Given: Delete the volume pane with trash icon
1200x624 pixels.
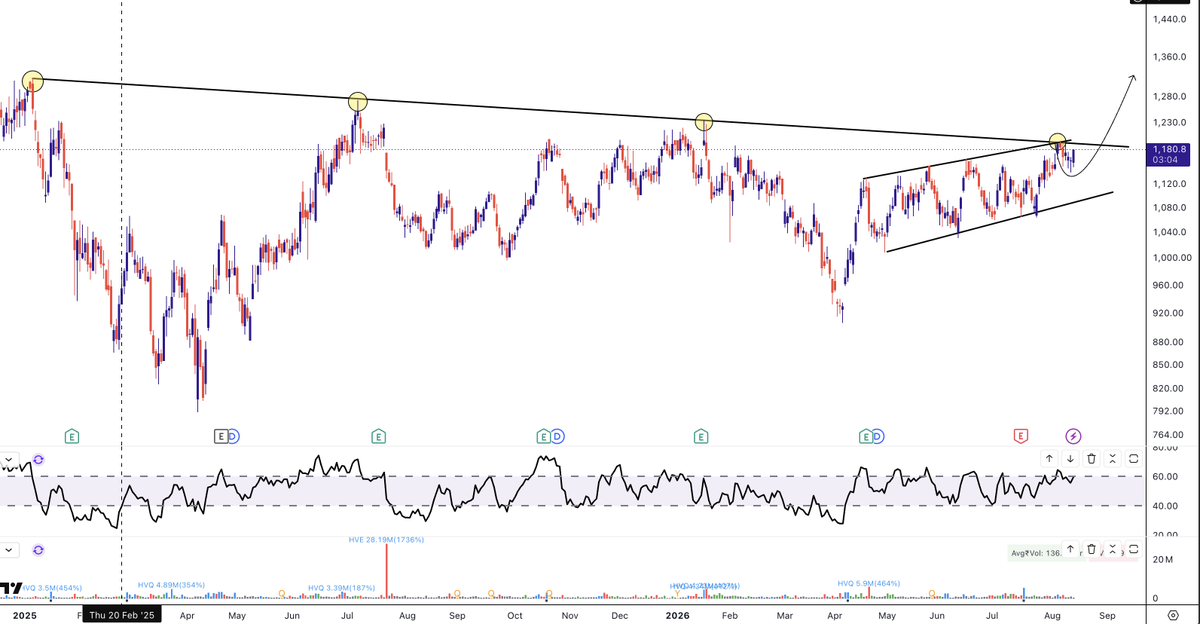Looking at the screenshot, I should (1091, 549).
